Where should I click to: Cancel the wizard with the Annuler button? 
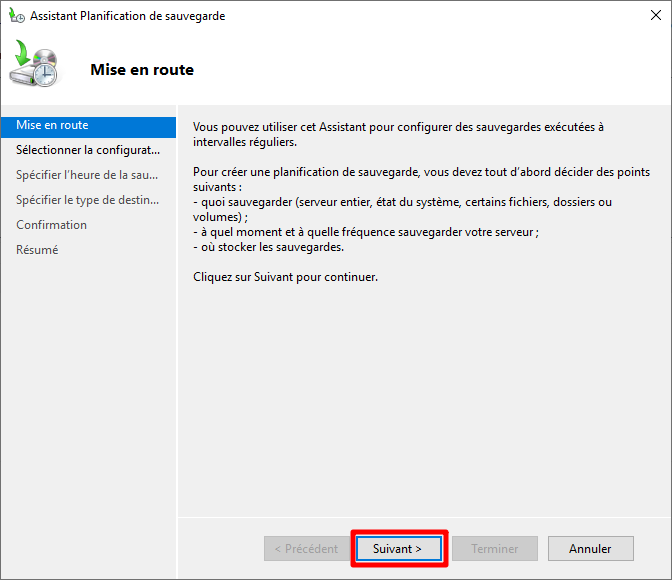point(590,549)
